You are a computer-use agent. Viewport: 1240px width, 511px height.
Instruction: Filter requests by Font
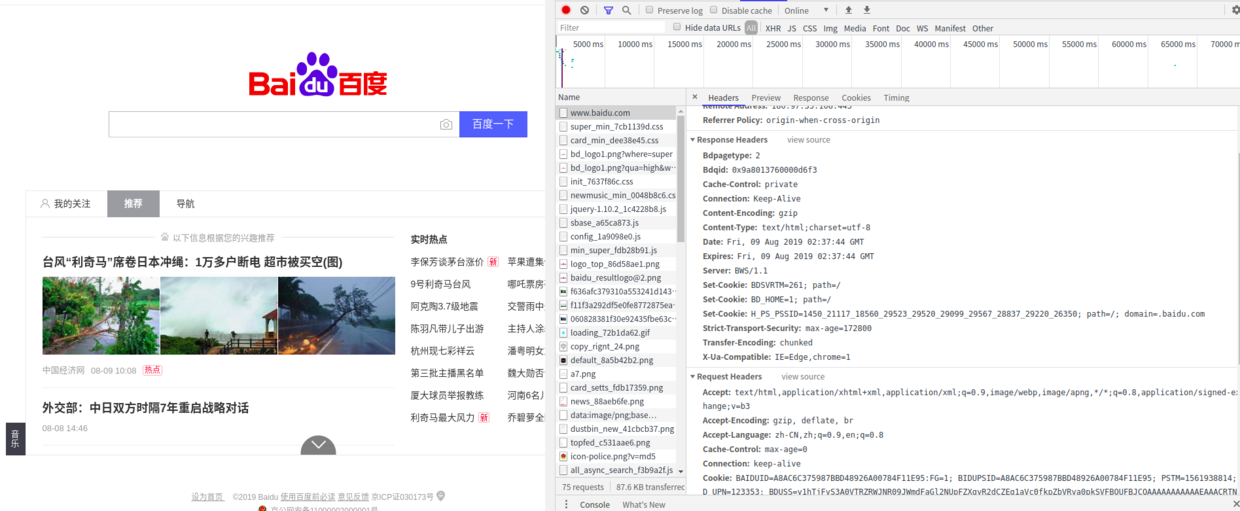(x=881, y=28)
